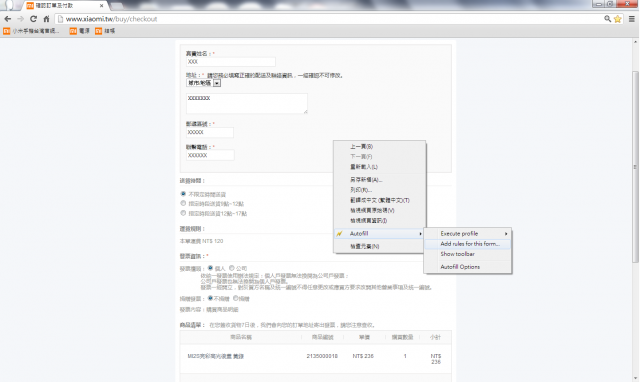Open the city/district dropdown in the address section
Image resolution: width=640 pixels, height=382 pixels.
[x=204, y=83]
